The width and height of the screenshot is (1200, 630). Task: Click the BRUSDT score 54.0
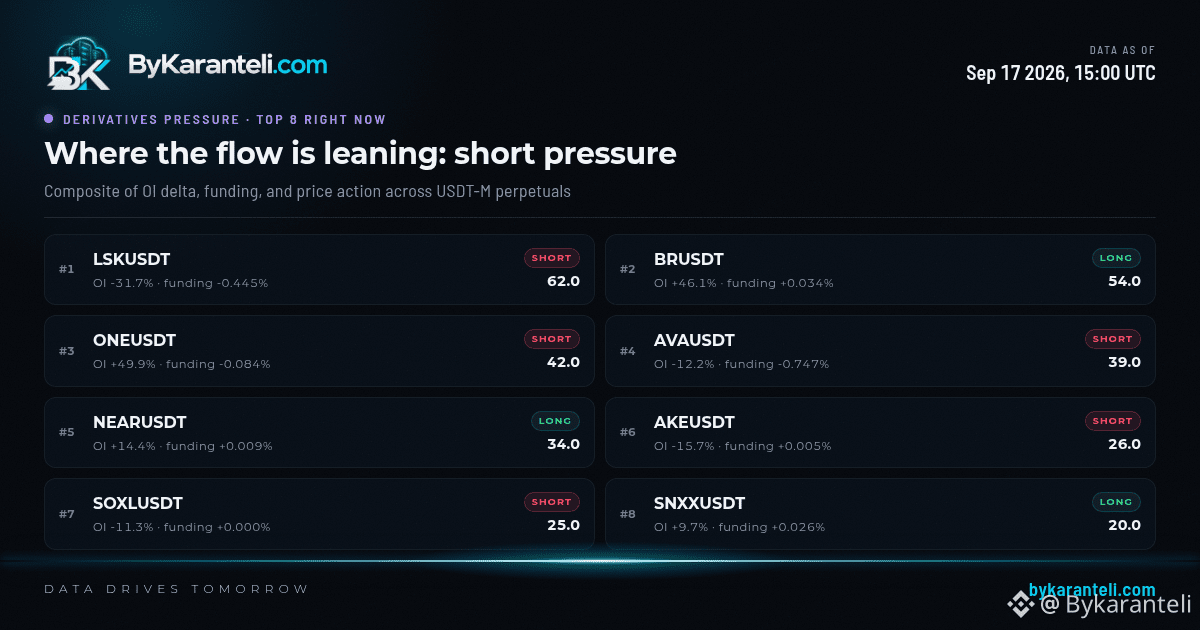pos(1124,281)
